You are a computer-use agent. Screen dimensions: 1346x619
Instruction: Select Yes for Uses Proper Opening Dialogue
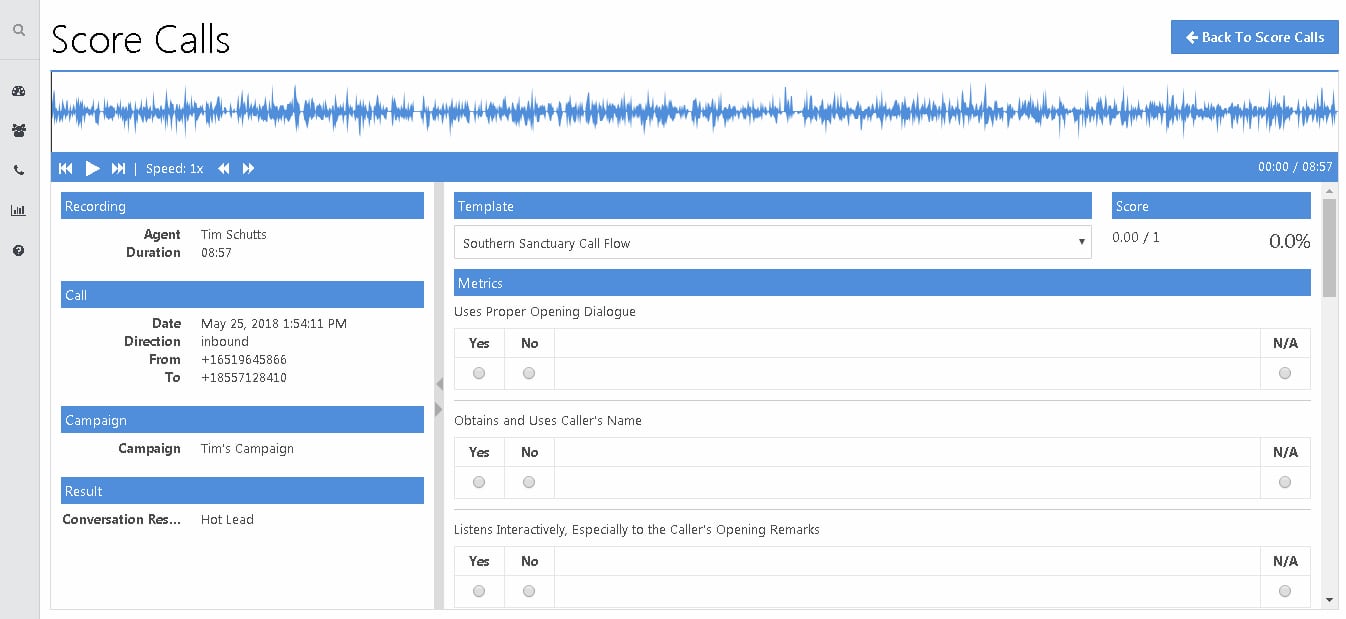pyautogui.click(x=479, y=373)
